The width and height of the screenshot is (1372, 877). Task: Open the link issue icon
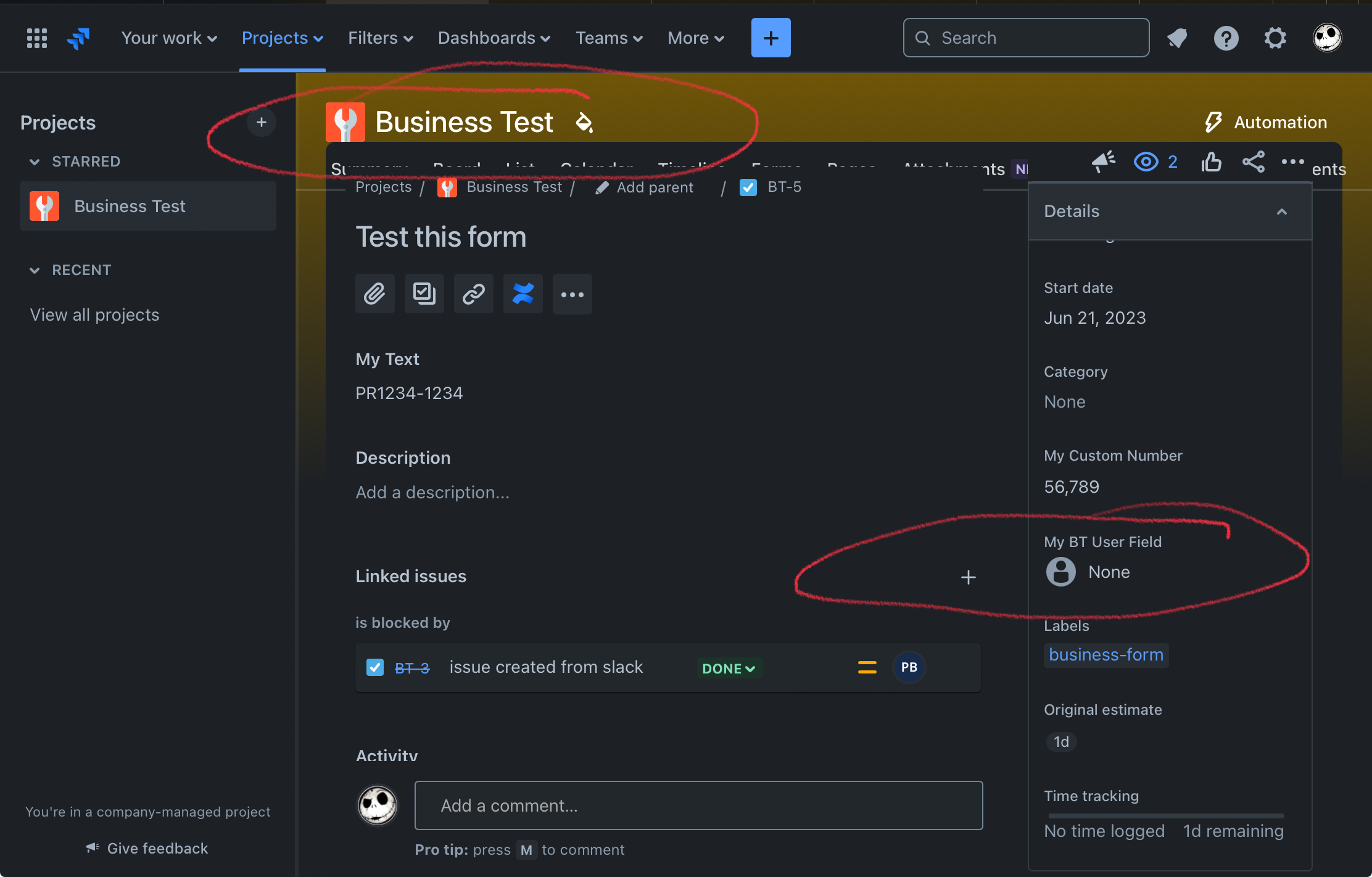click(473, 294)
